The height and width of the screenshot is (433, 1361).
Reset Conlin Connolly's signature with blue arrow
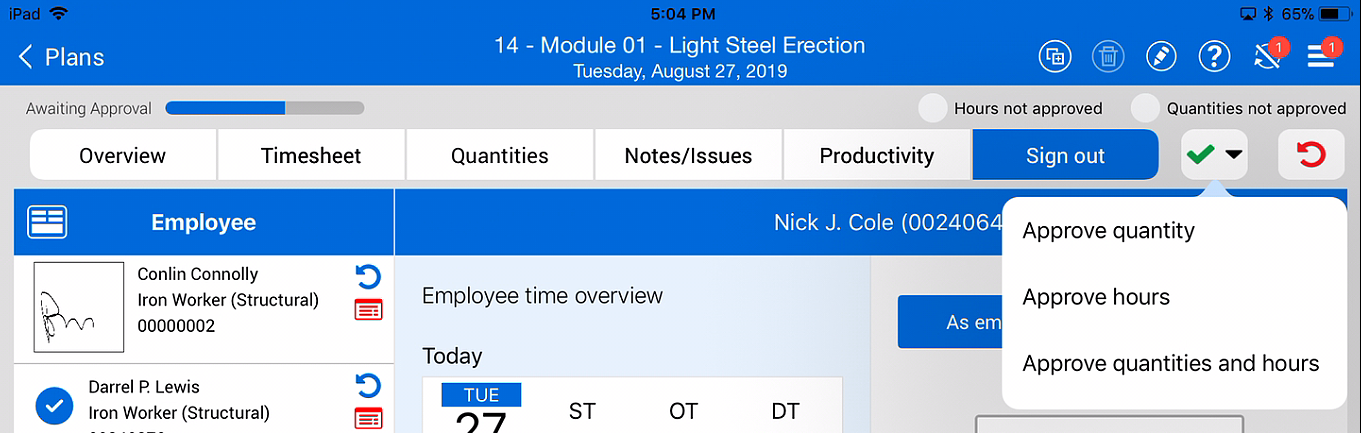click(368, 277)
